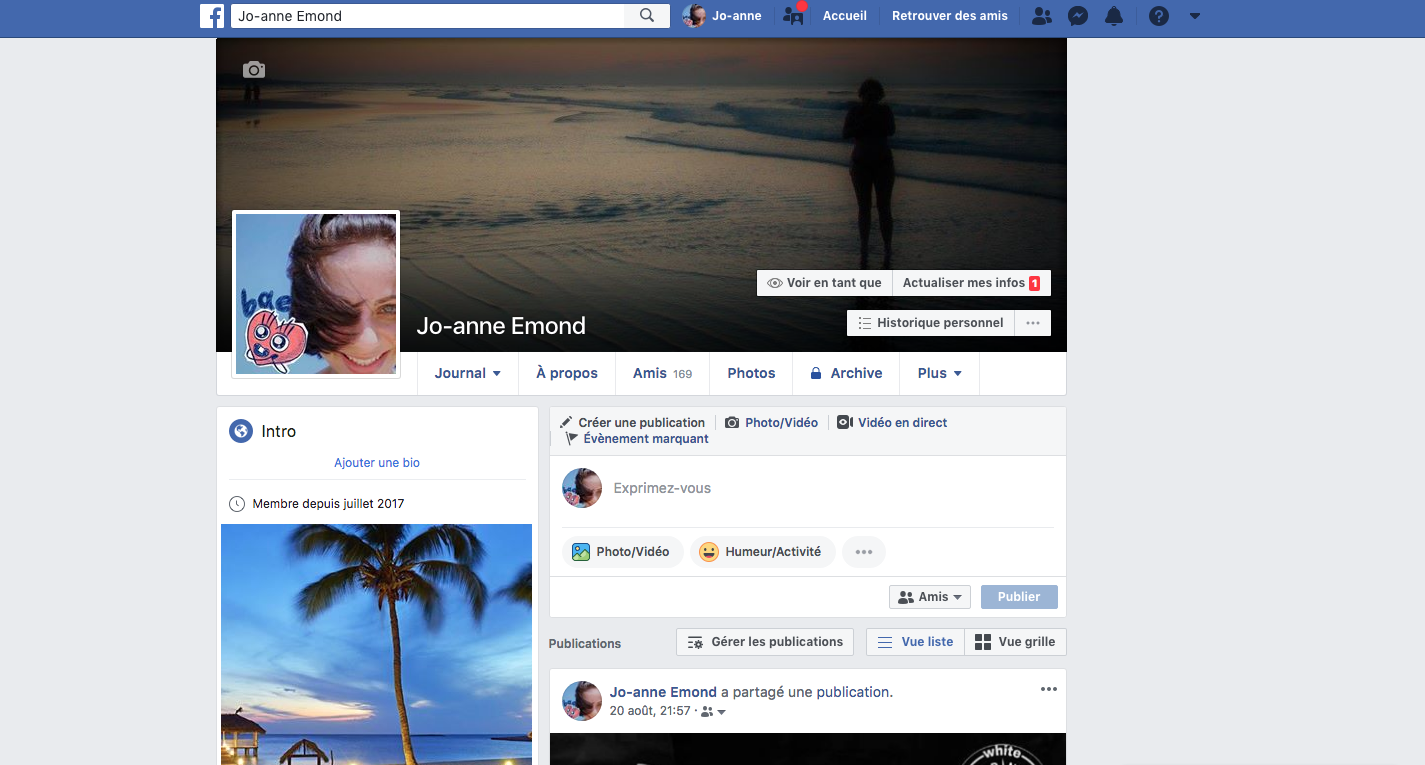The width and height of the screenshot is (1425, 765).
Task: Click the Humeur/Activité button
Action: [x=762, y=552]
